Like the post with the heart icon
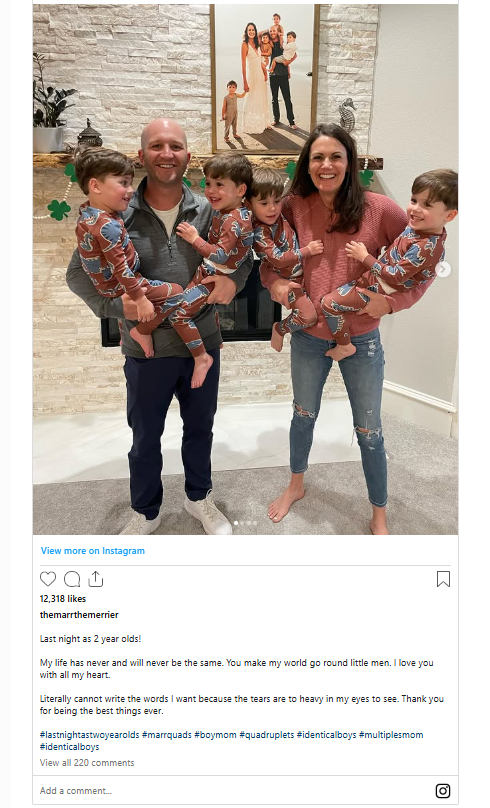Image resolution: width=490 pixels, height=808 pixels. [x=48, y=579]
